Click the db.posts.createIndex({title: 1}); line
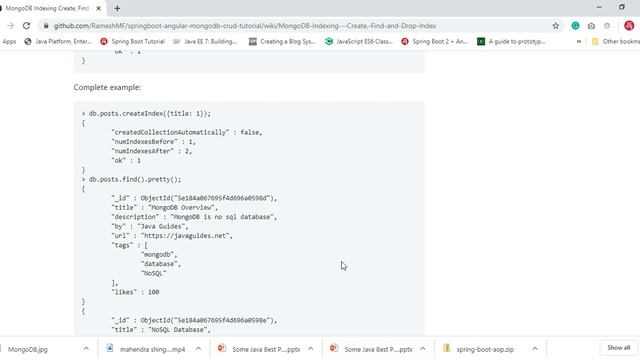 coord(146,113)
